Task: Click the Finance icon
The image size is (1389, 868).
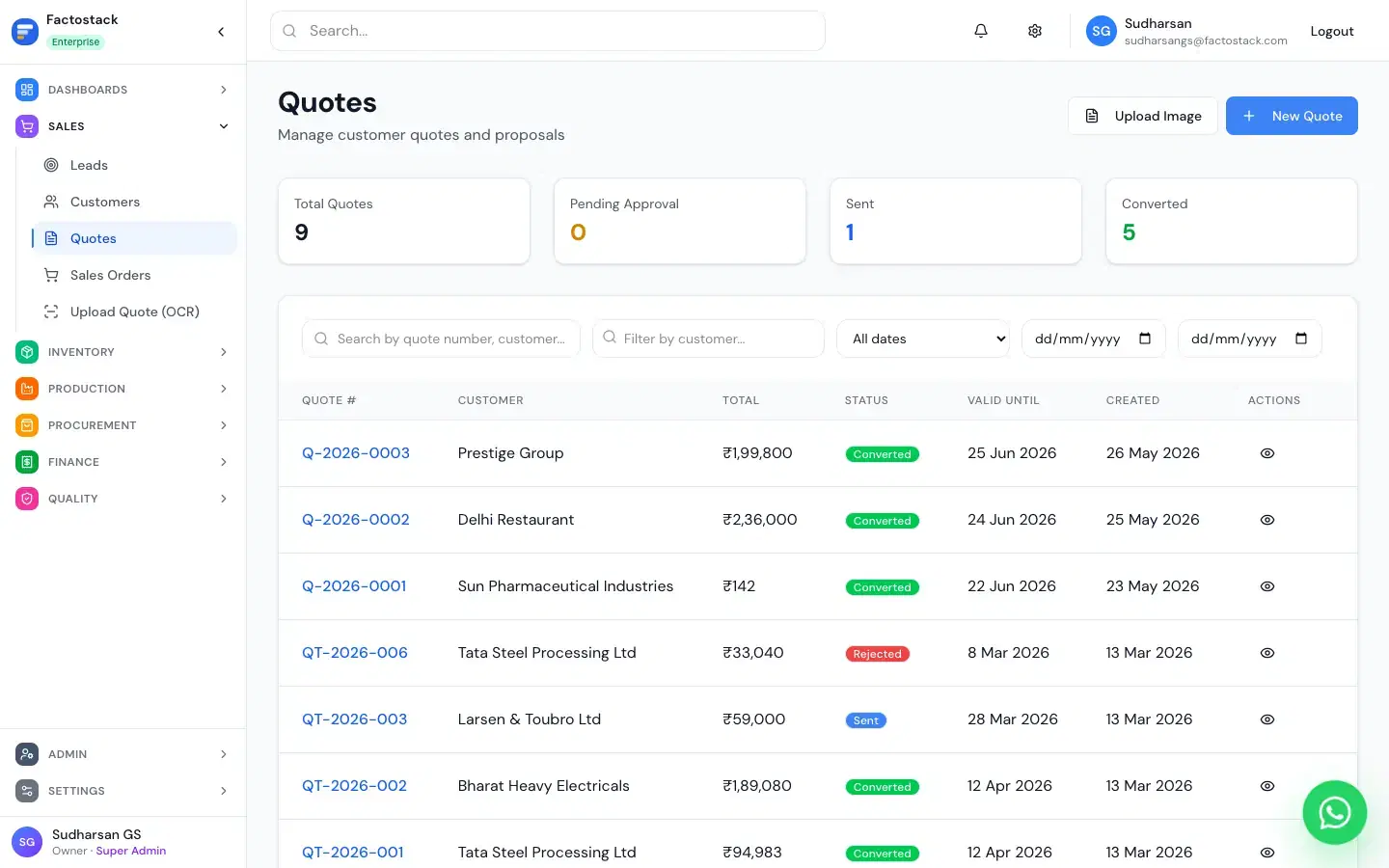Action: (x=27, y=462)
